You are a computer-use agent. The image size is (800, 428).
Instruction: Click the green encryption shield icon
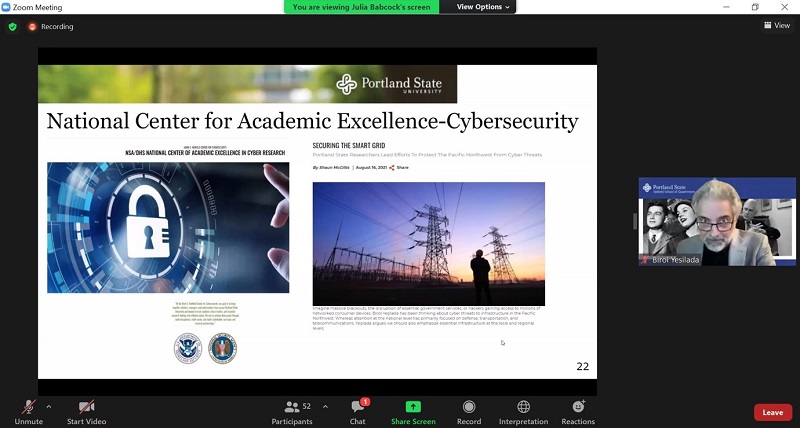pyautogui.click(x=13, y=27)
